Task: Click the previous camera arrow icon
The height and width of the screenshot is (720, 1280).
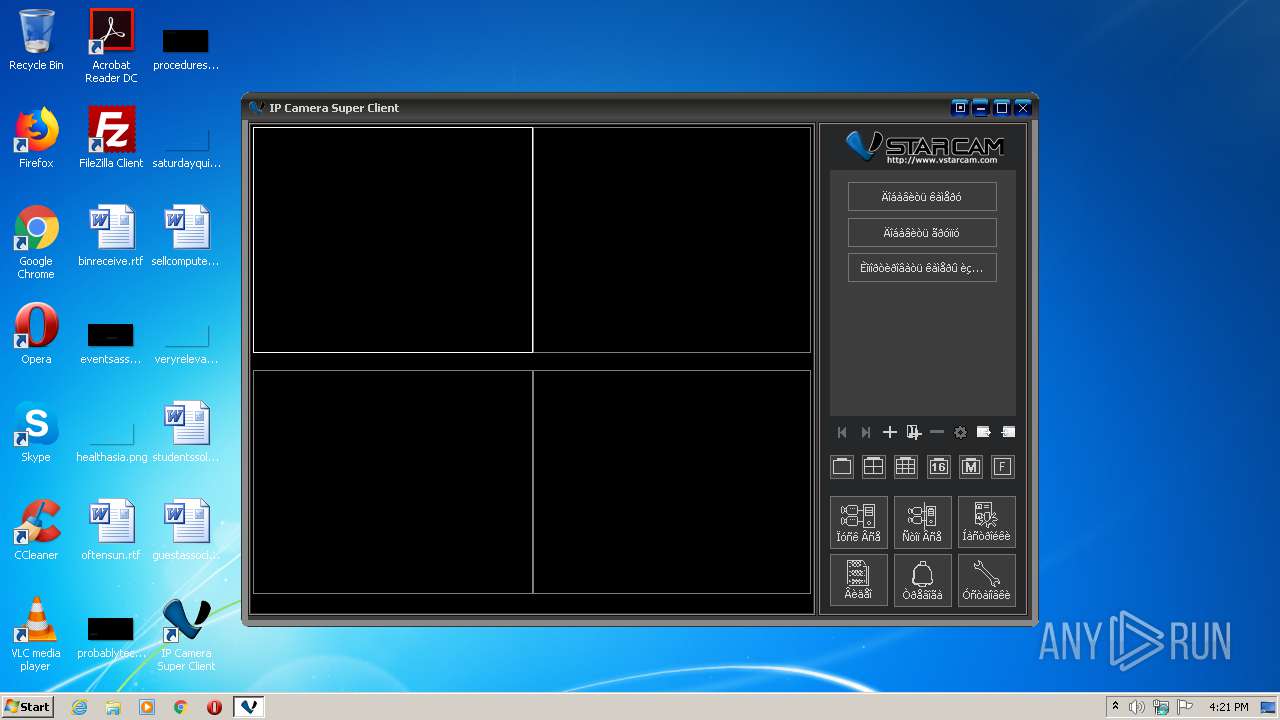Action: tap(842, 432)
